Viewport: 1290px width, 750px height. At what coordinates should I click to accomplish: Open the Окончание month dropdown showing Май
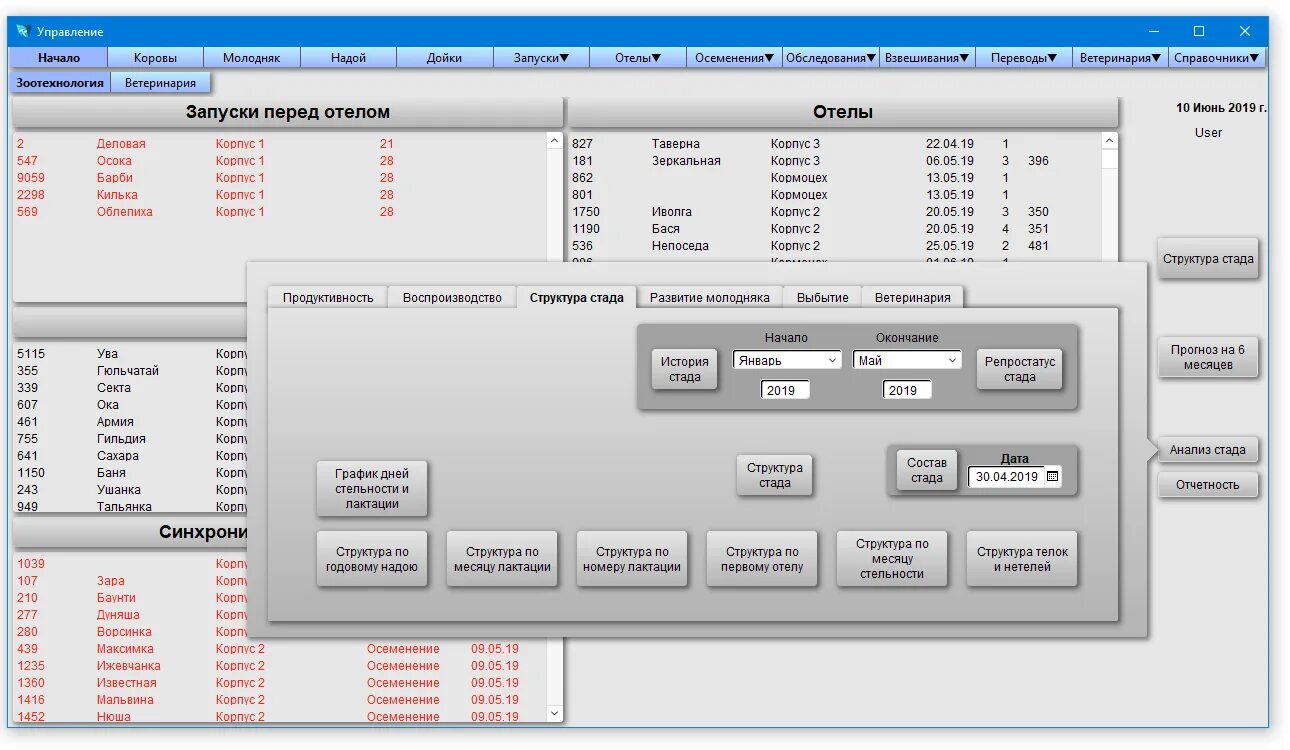tap(907, 360)
